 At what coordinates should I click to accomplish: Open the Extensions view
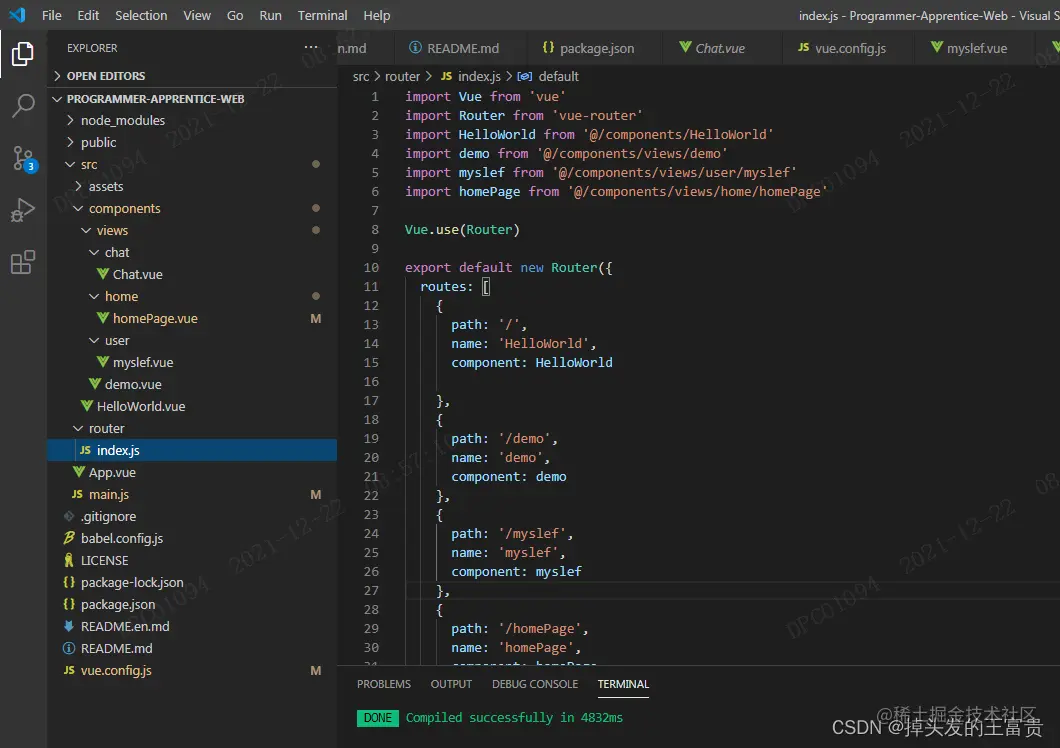pyautogui.click(x=22, y=262)
